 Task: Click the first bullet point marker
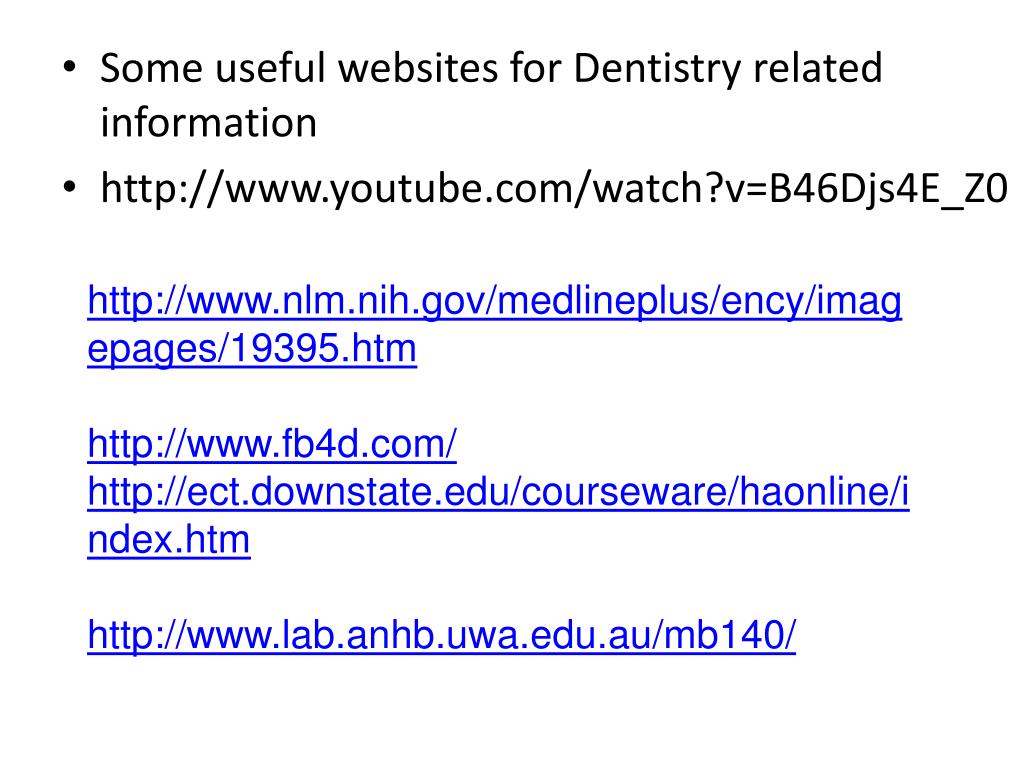point(69,67)
